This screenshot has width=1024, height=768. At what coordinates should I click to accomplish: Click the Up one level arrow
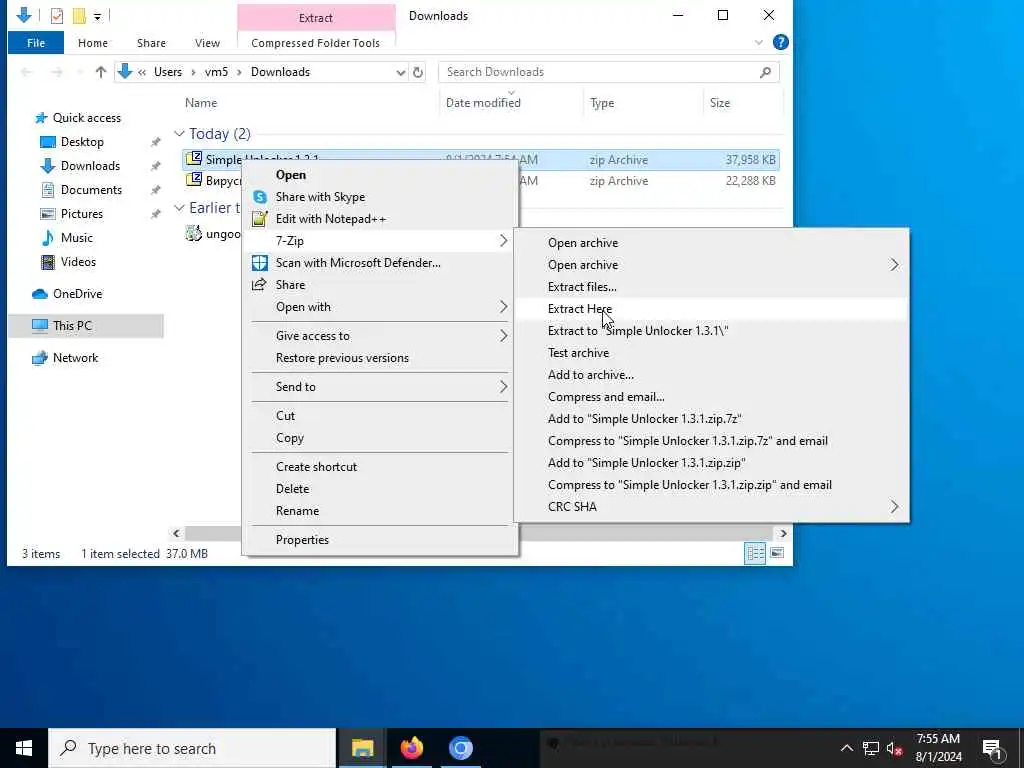point(101,72)
